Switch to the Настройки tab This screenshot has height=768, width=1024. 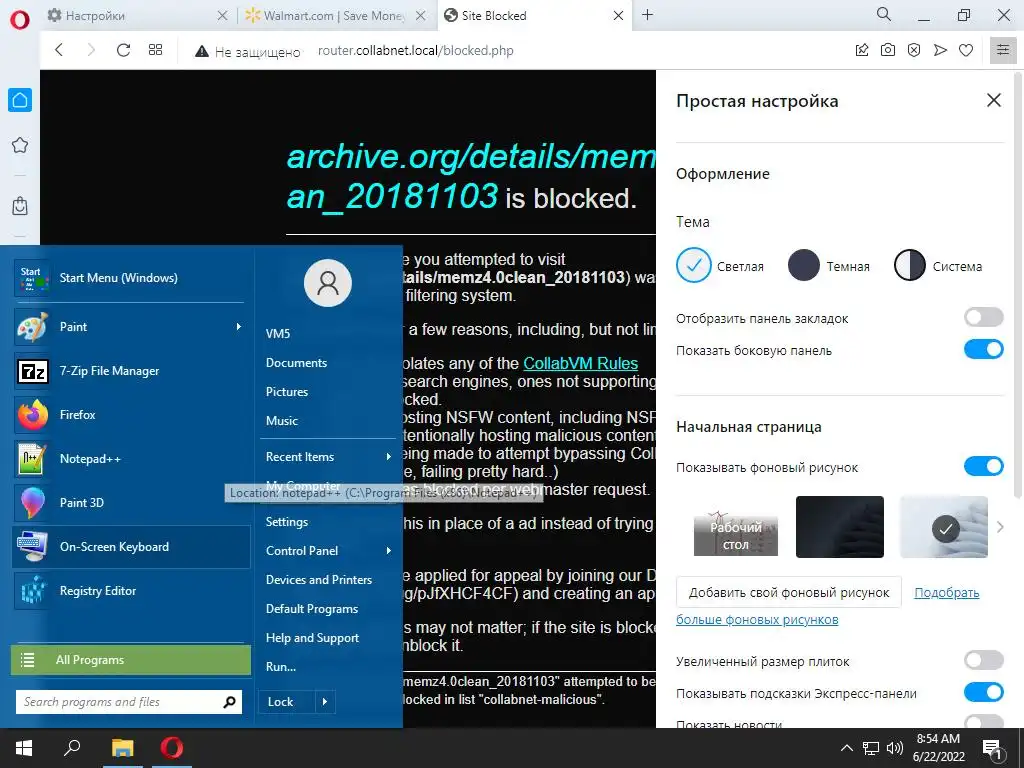click(138, 16)
